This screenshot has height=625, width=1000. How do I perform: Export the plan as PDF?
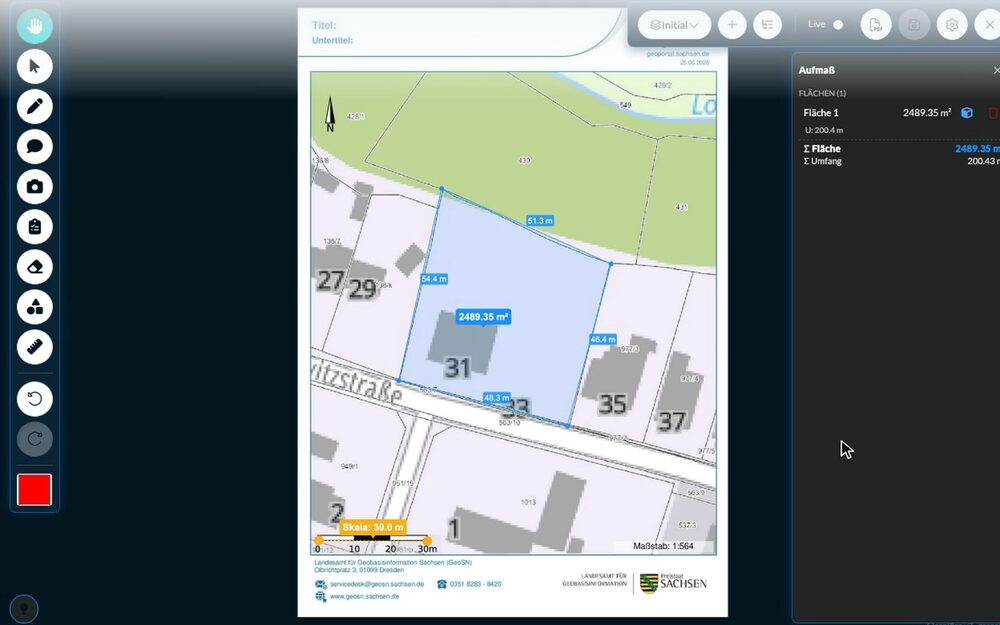point(876,25)
